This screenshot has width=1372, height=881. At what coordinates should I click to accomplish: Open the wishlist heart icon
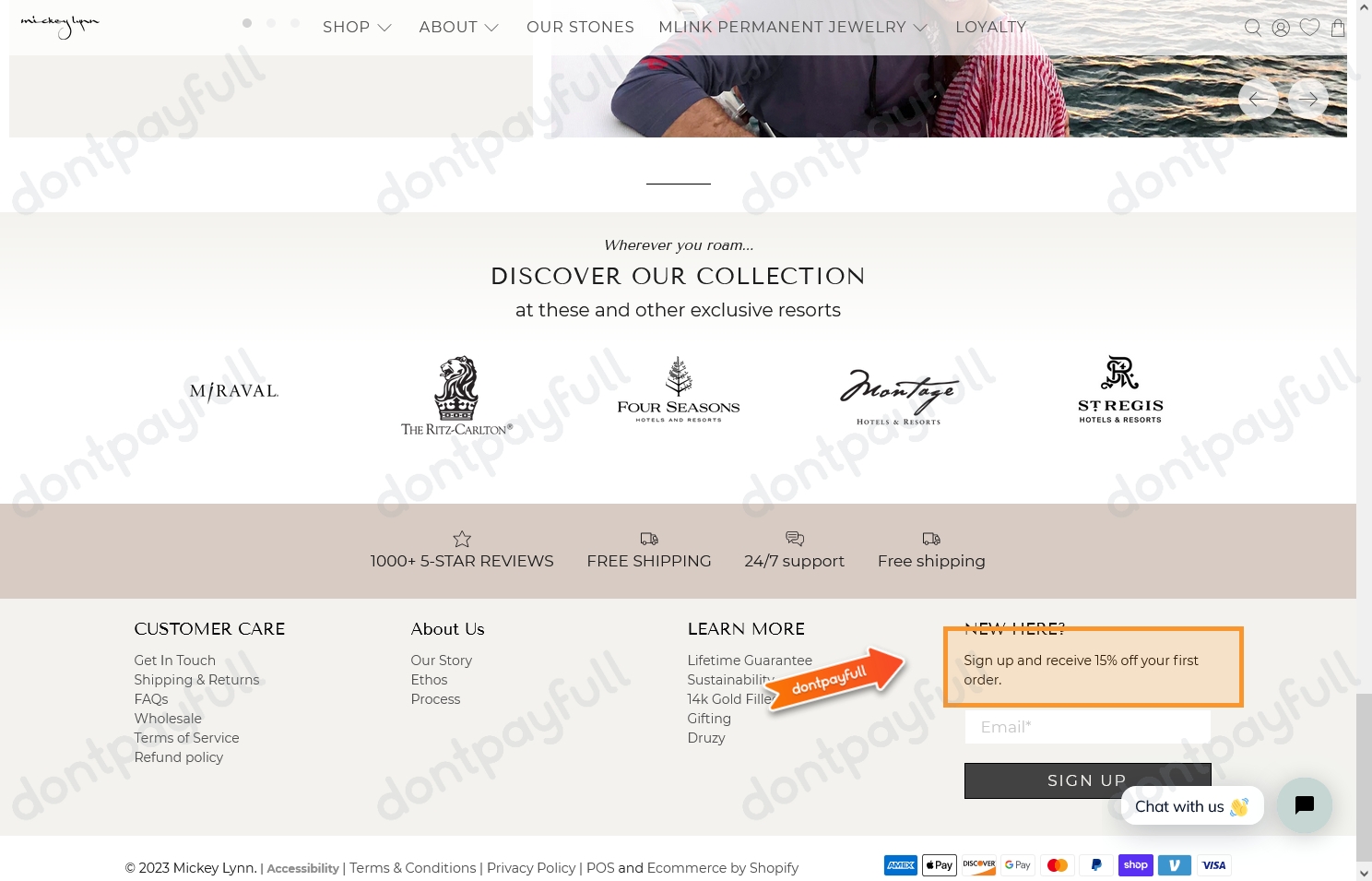coord(1309,27)
